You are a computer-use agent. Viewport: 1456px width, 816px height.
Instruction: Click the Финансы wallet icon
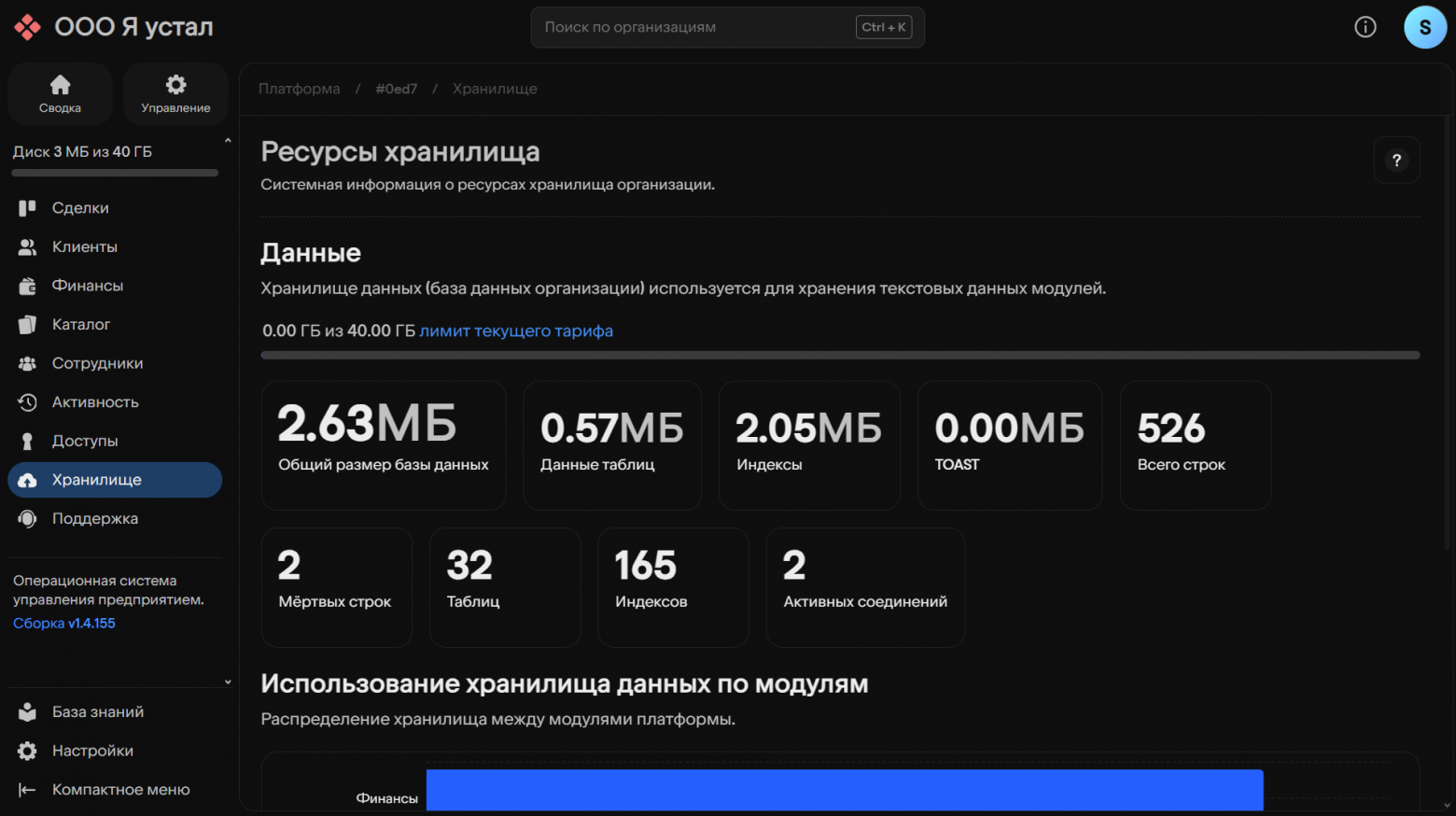27,286
